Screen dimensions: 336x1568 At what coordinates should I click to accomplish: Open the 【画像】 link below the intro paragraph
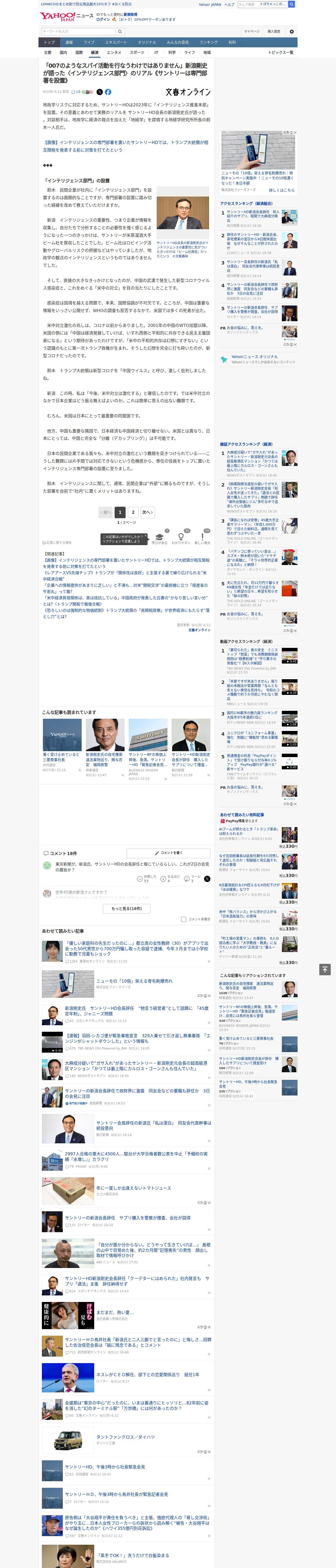[125, 146]
